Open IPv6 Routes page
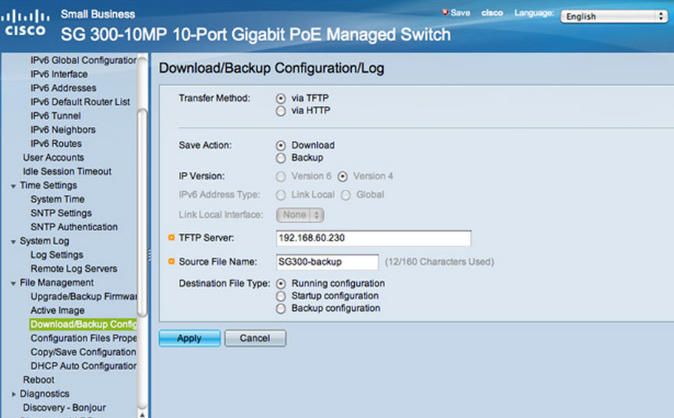674x418 pixels. coord(56,143)
